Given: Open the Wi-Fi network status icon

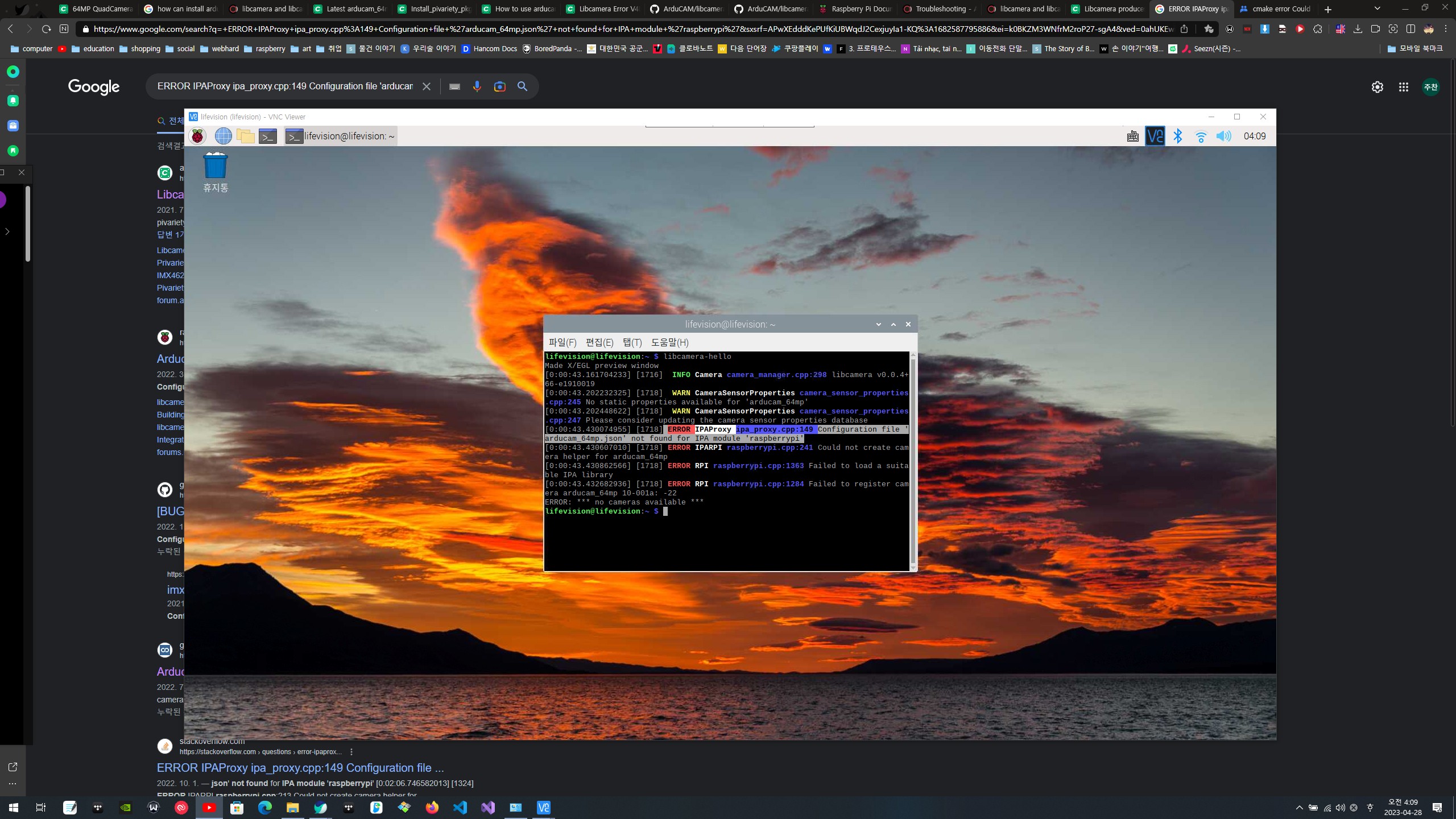Looking at the screenshot, I should point(1201,136).
